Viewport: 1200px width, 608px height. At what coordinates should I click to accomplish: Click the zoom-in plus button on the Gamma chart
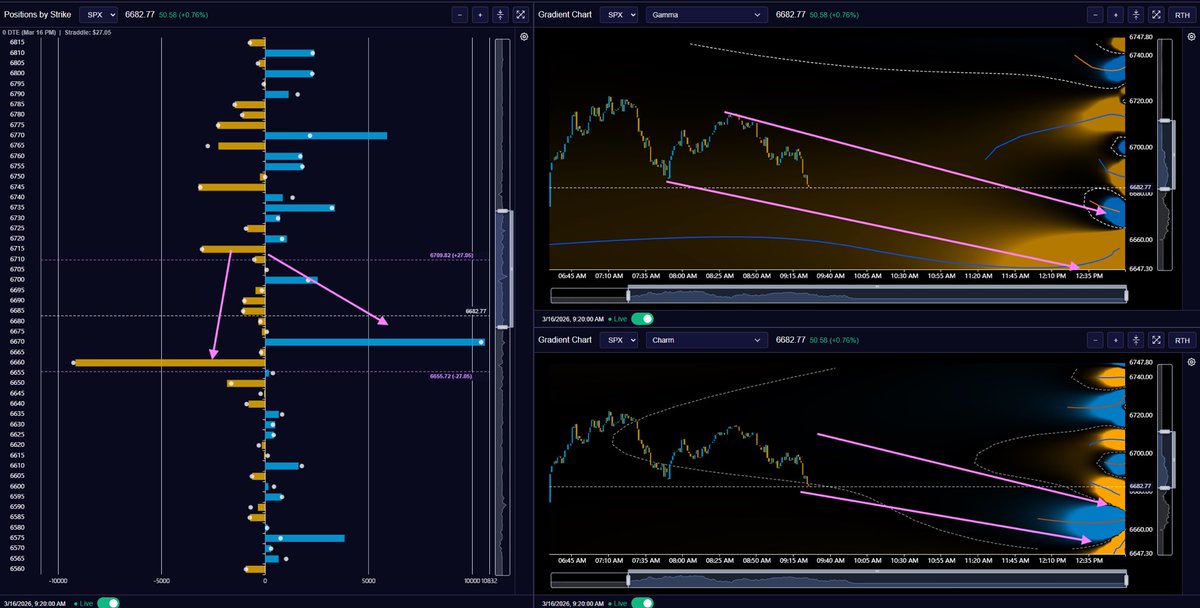(1115, 14)
